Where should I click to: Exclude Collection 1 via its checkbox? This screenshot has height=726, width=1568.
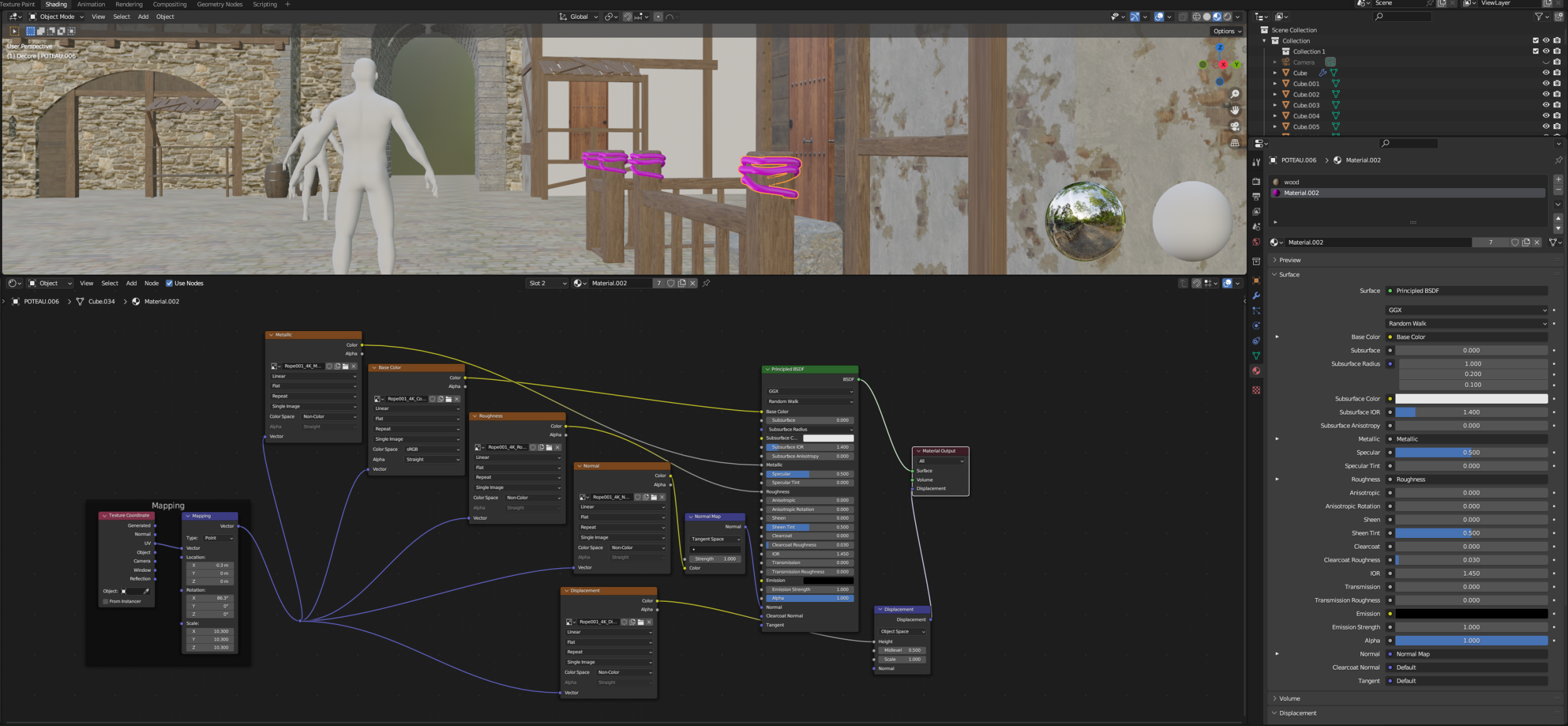pyautogui.click(x=1535, y=51)
